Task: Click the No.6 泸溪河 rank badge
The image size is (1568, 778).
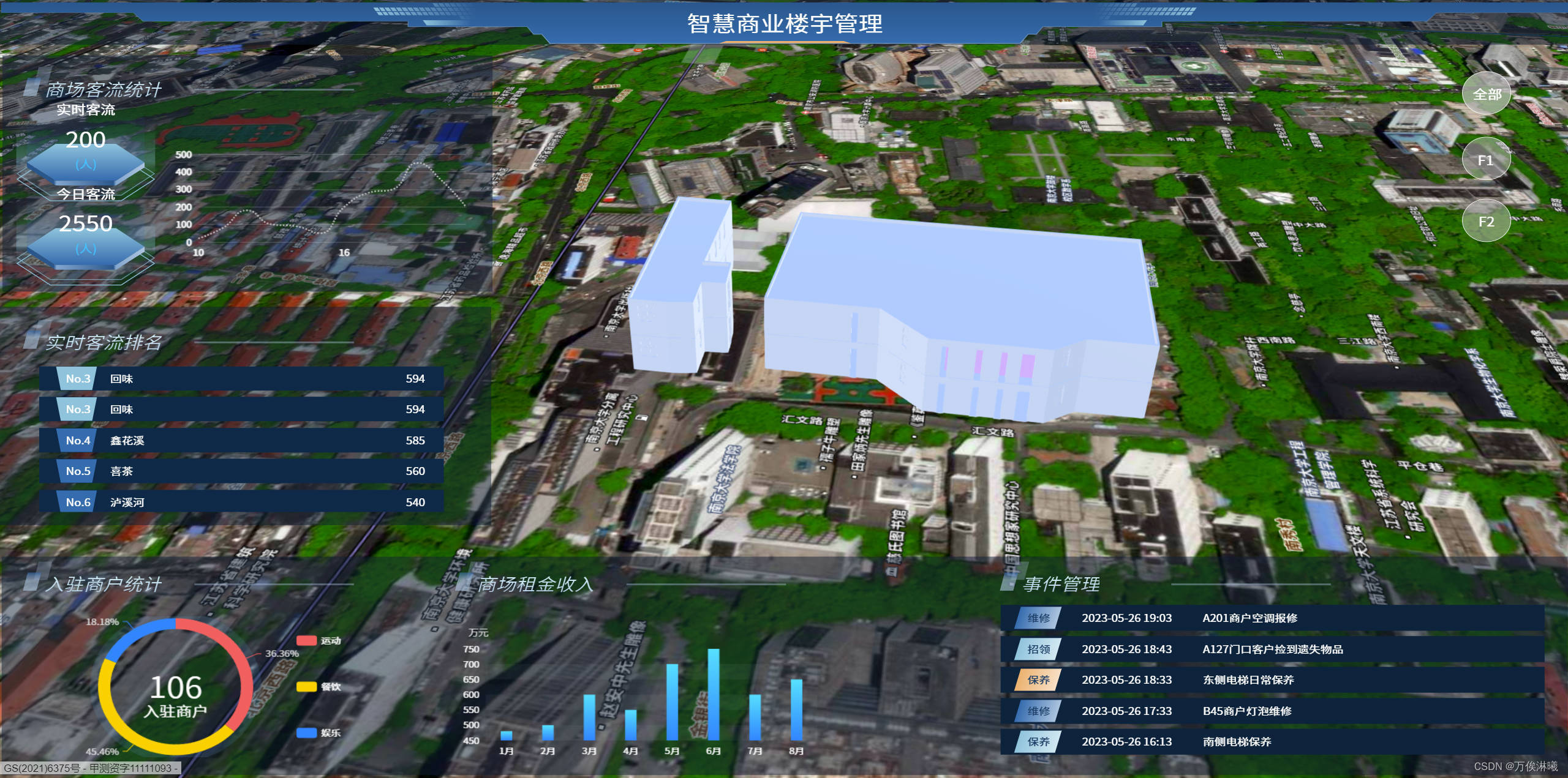Action: click(x=77, y=502)
